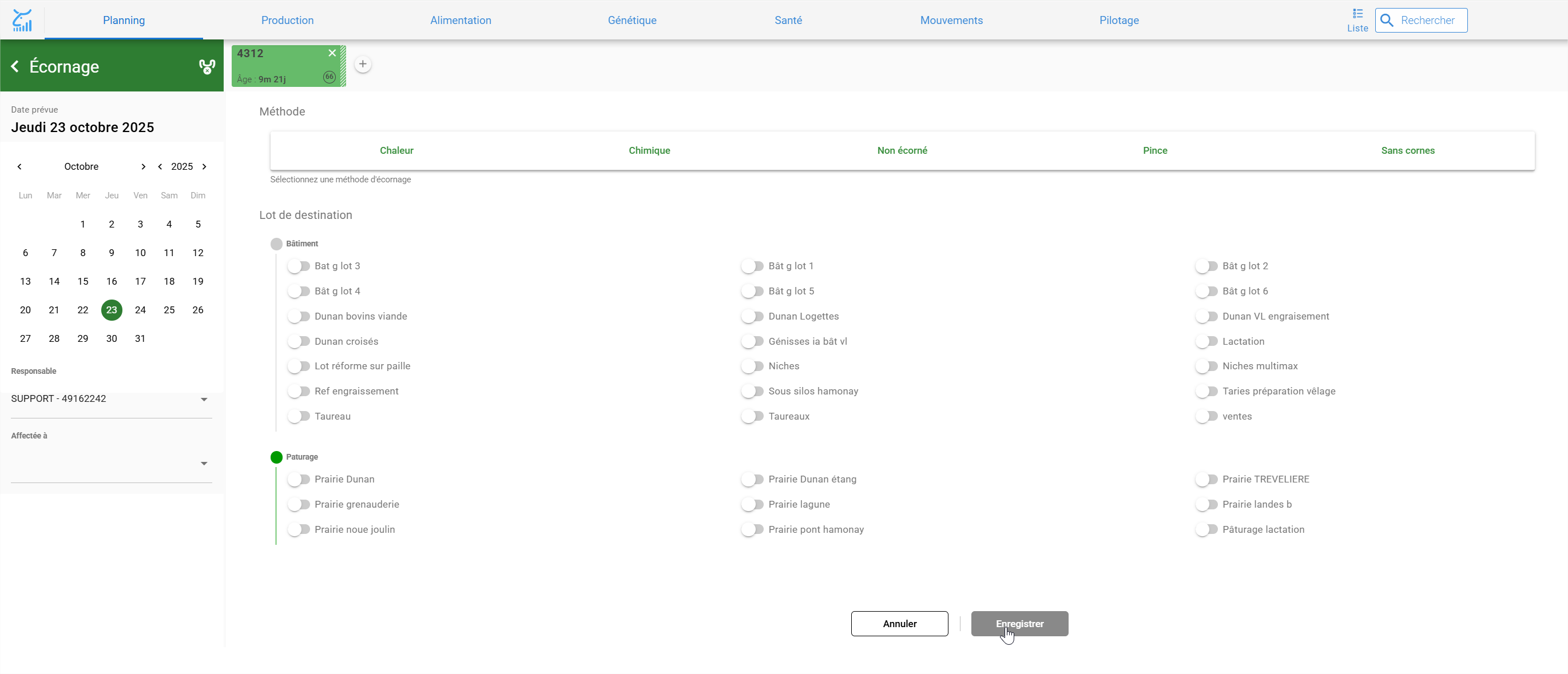This screenshot has width=1568, height=674.
Task: Select the Sans cornes option
Action: tap(1407, 150)
